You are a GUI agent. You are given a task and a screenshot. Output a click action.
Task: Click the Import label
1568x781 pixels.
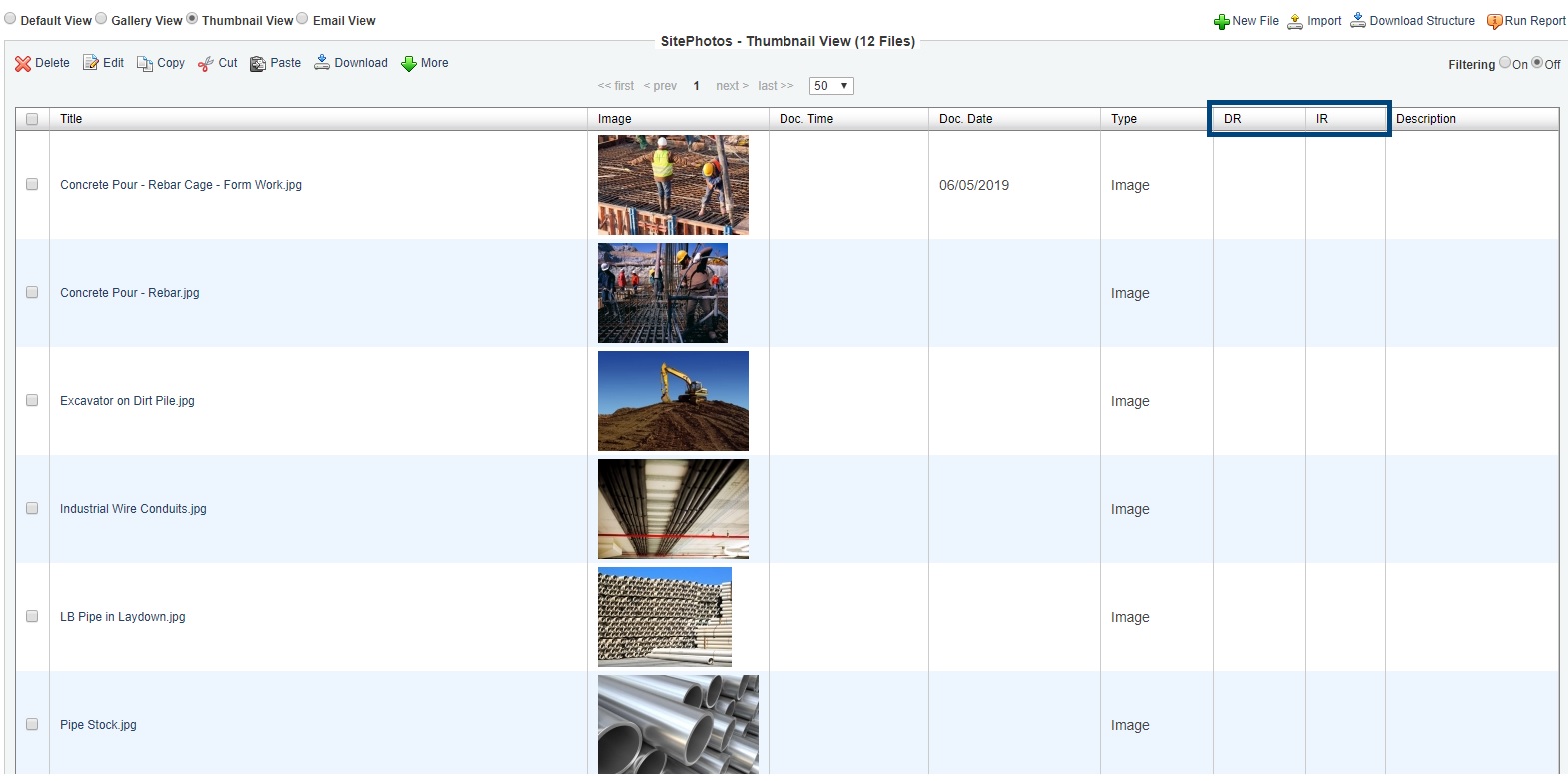pos(1324,21)
